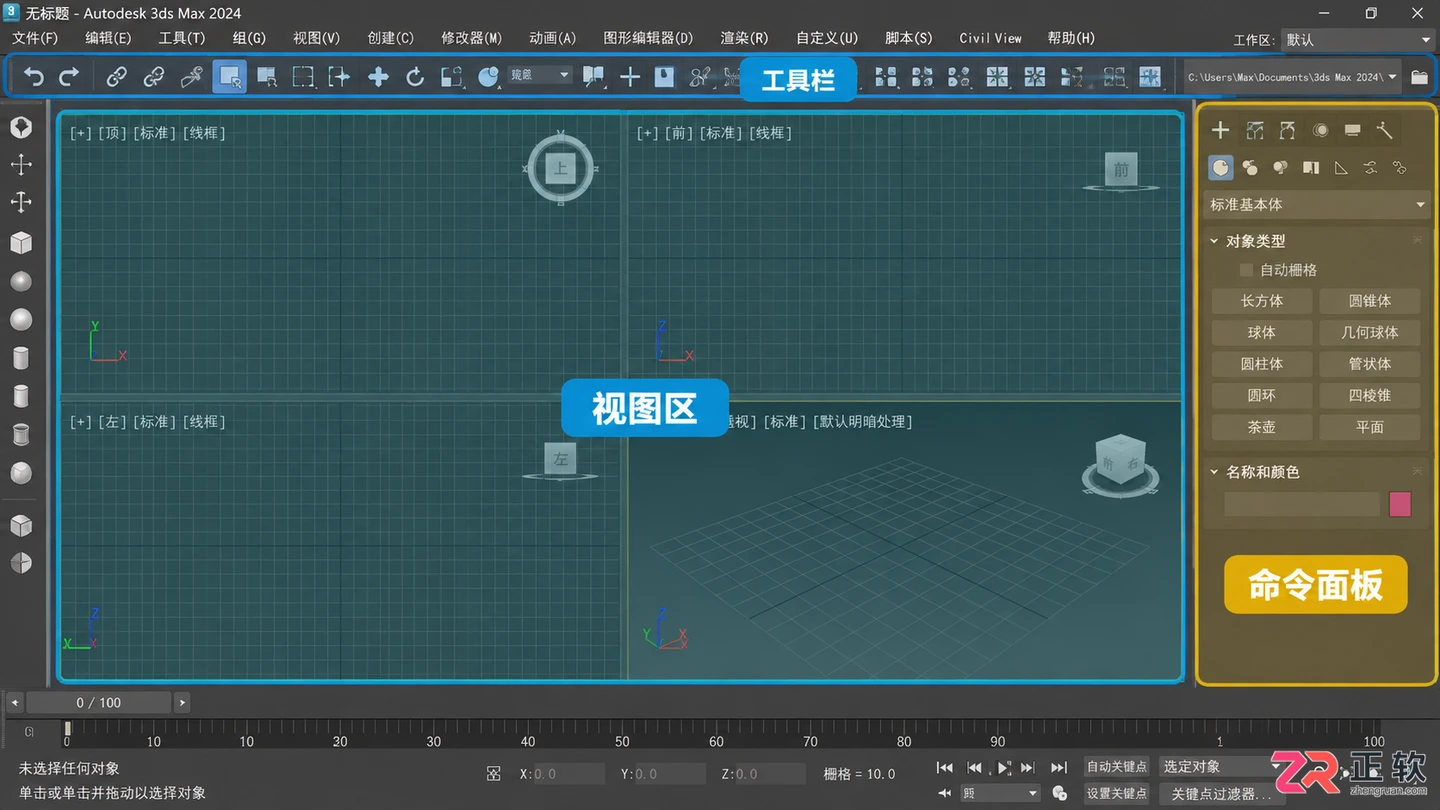Open the Civil View menu

pos(990,38)
